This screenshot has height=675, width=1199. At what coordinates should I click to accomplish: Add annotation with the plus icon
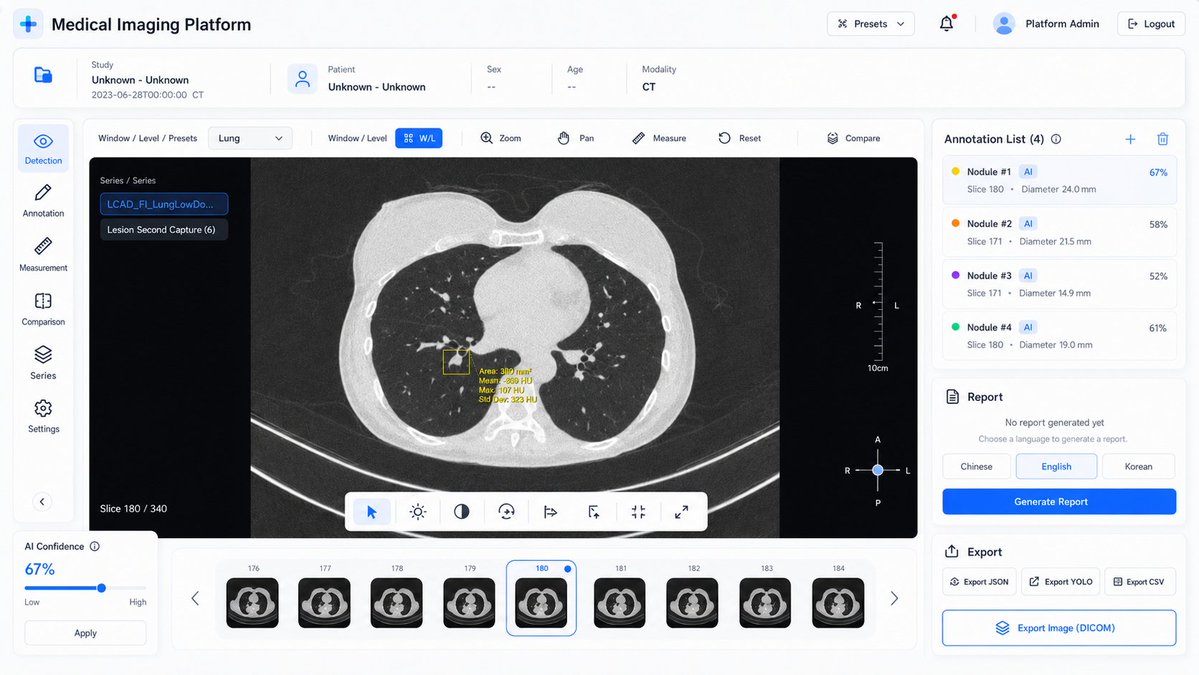click(x=1130, y=139)
